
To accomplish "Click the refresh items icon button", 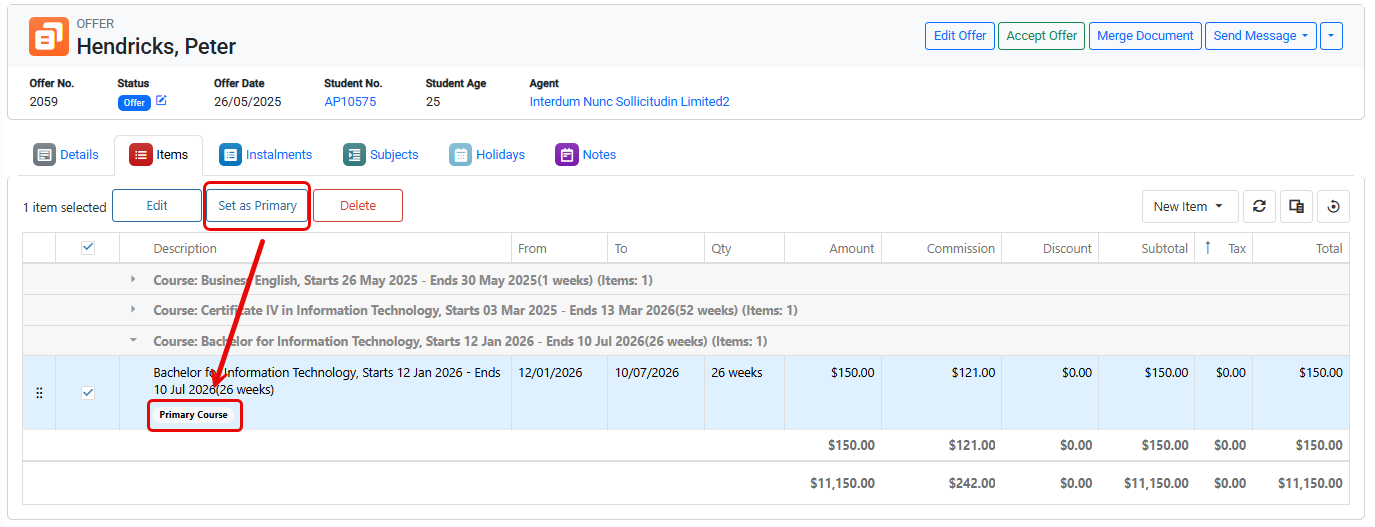I will tap(1259, 206).
